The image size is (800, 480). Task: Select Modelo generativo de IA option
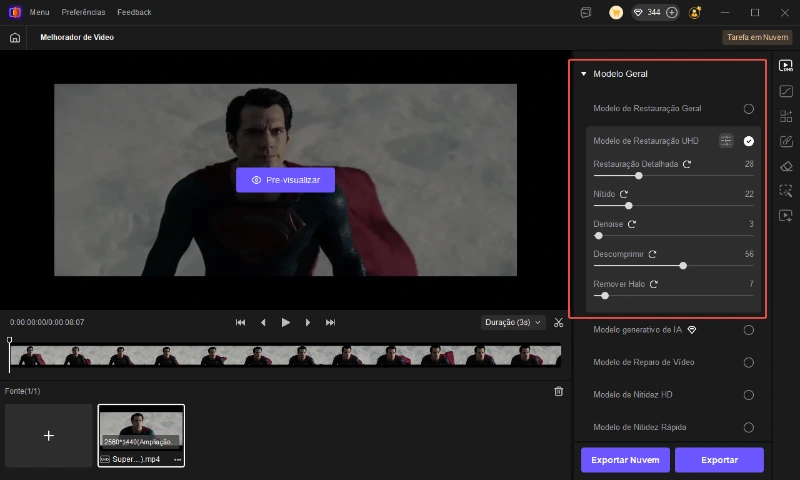(748, 329)
